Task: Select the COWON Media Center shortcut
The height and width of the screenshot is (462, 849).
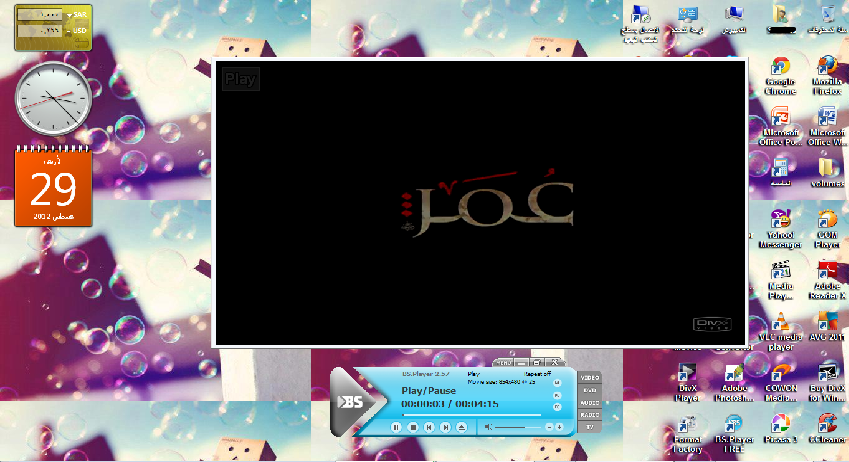Action: (x=780, y=383)
